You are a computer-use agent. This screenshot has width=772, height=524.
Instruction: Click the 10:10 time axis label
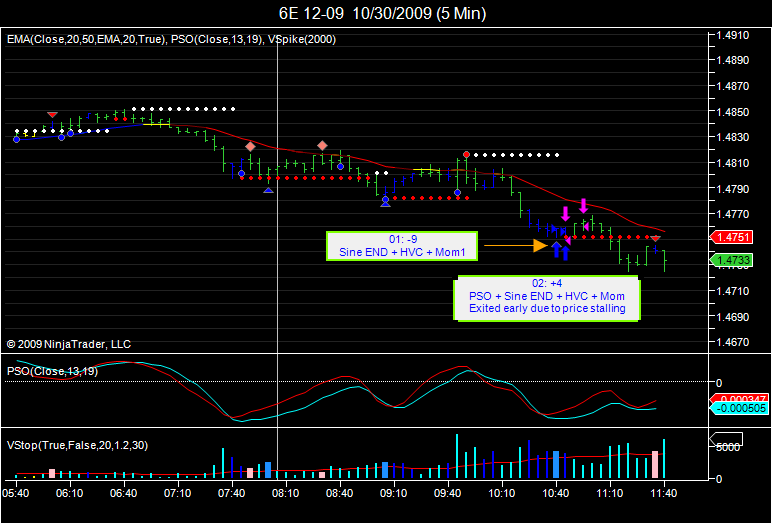[502, 492]
